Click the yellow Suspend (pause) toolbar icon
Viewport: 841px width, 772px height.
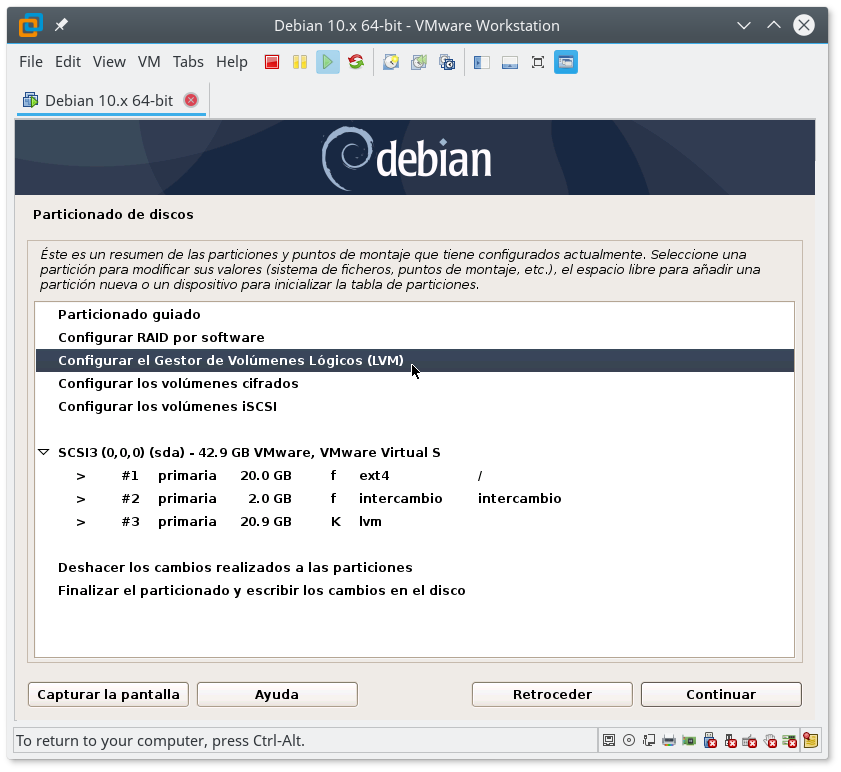(x=300, y=62)
